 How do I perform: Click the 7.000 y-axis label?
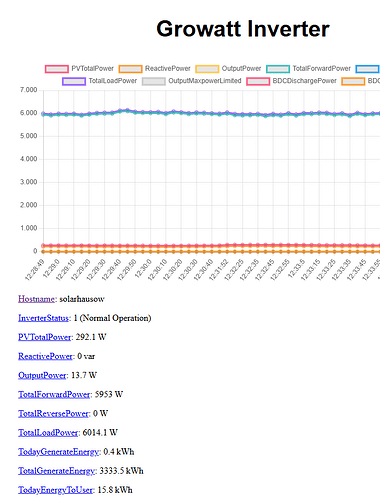coord(28,90)
